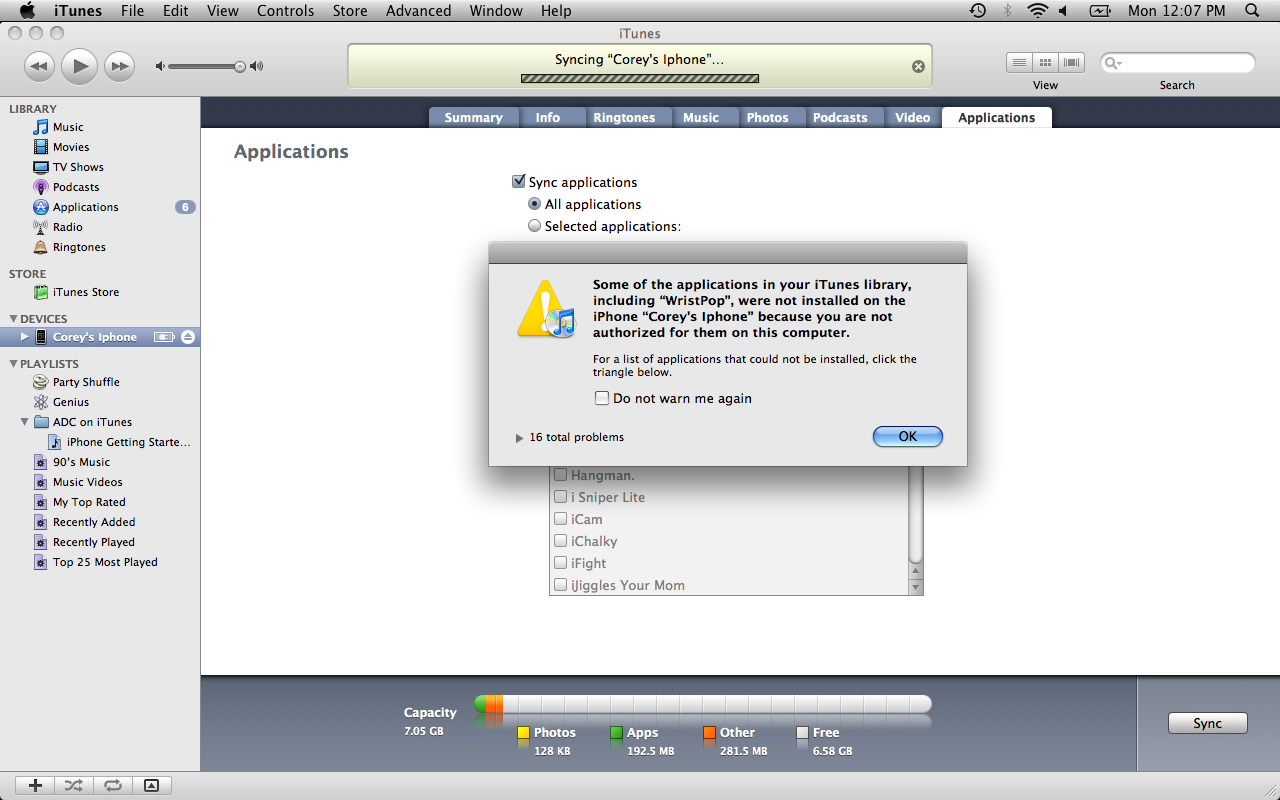Screen dimensions: 1280x800
Task: Check the iCam application checkbox
Action: (561, 519)
